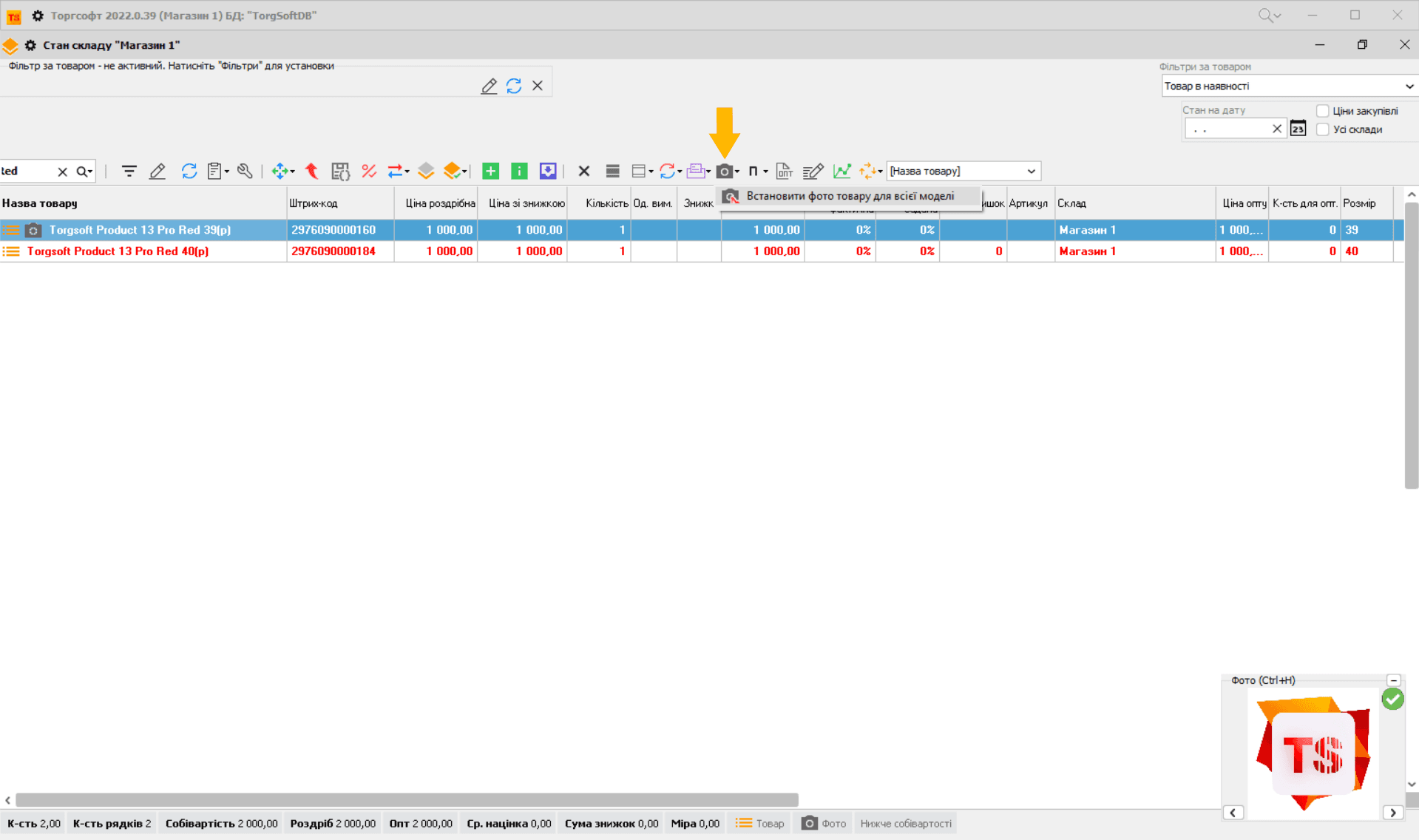Viewport: 1419px width, 840px height.
Task: Click the gray stacked layers icon
Action: tap(426, 171)
